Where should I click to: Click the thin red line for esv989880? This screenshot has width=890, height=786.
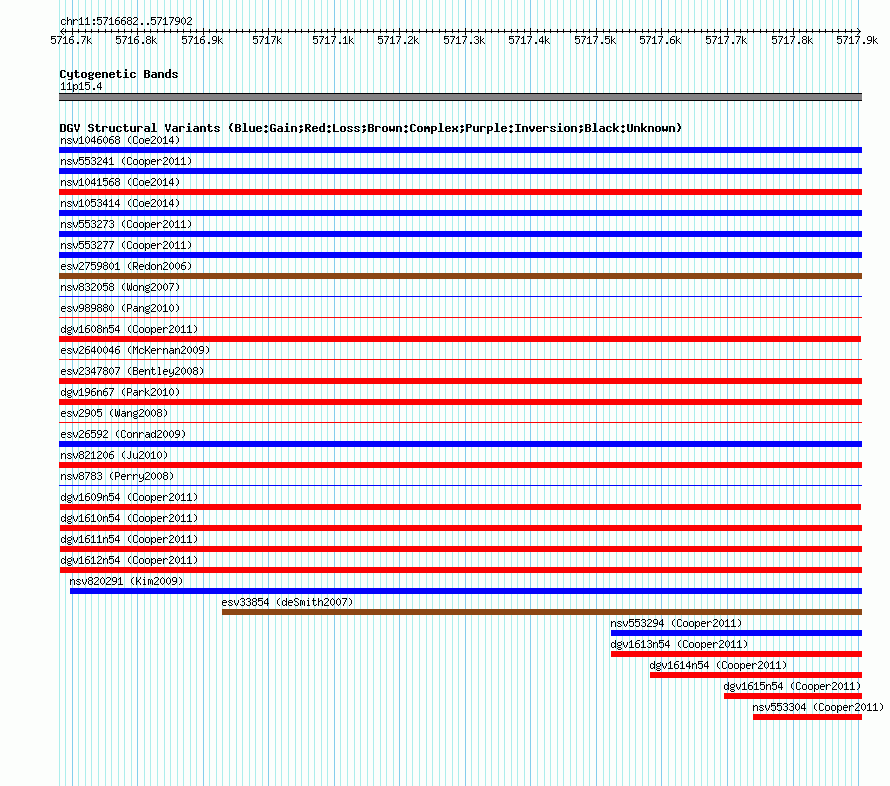coord(460,317)
